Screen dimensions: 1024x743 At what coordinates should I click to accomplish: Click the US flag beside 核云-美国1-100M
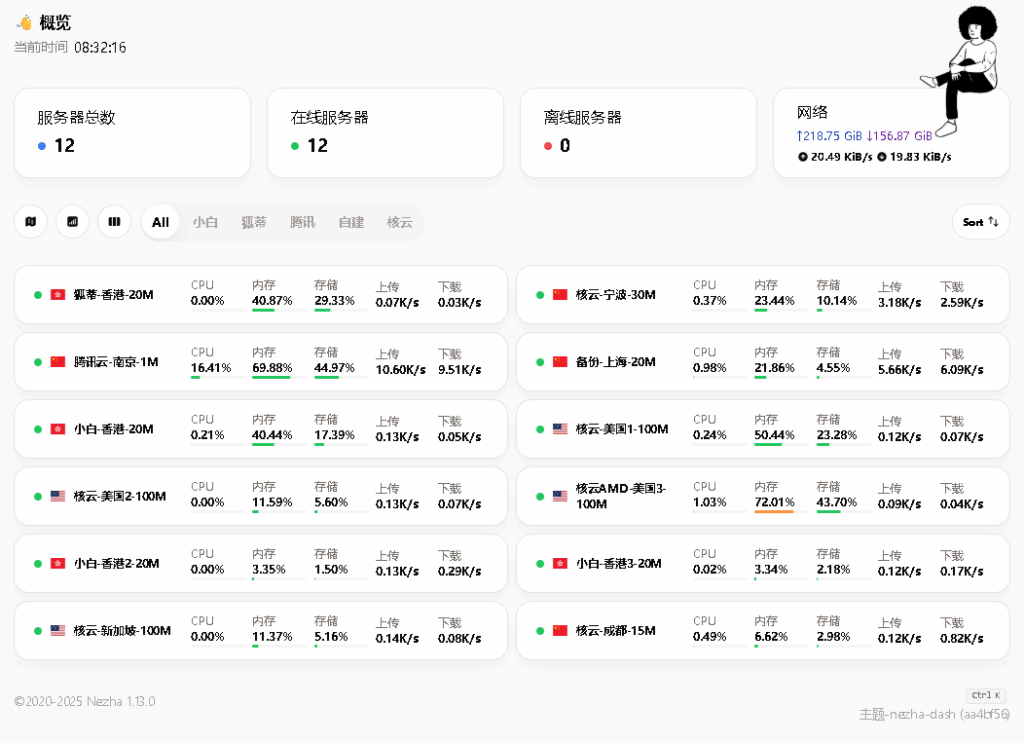click(560, 429)
